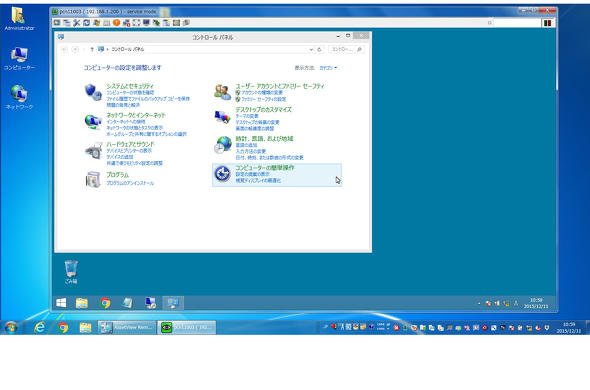
Task: Open プログラム category heading
Action: click(x=117, y=175)
